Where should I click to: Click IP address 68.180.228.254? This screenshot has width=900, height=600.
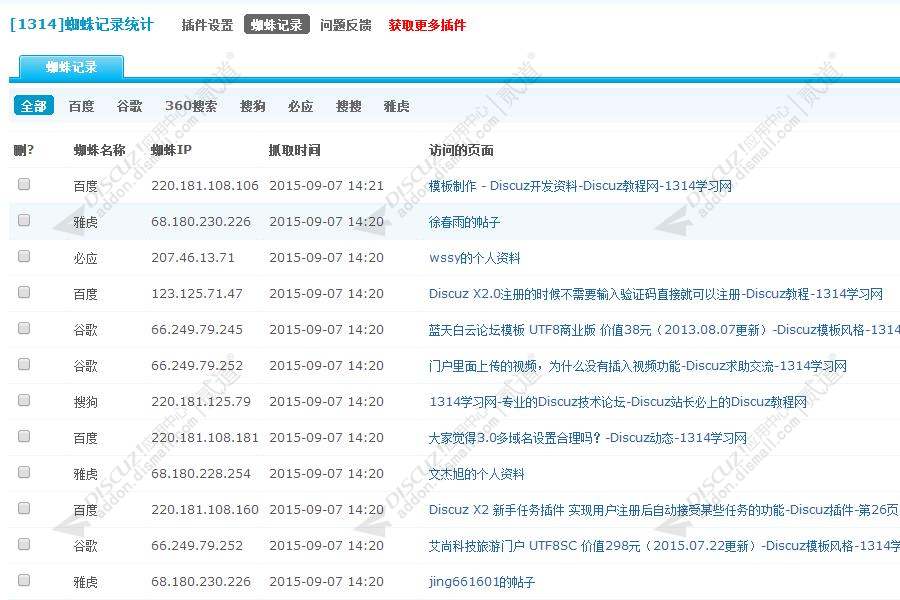point(201,474)
